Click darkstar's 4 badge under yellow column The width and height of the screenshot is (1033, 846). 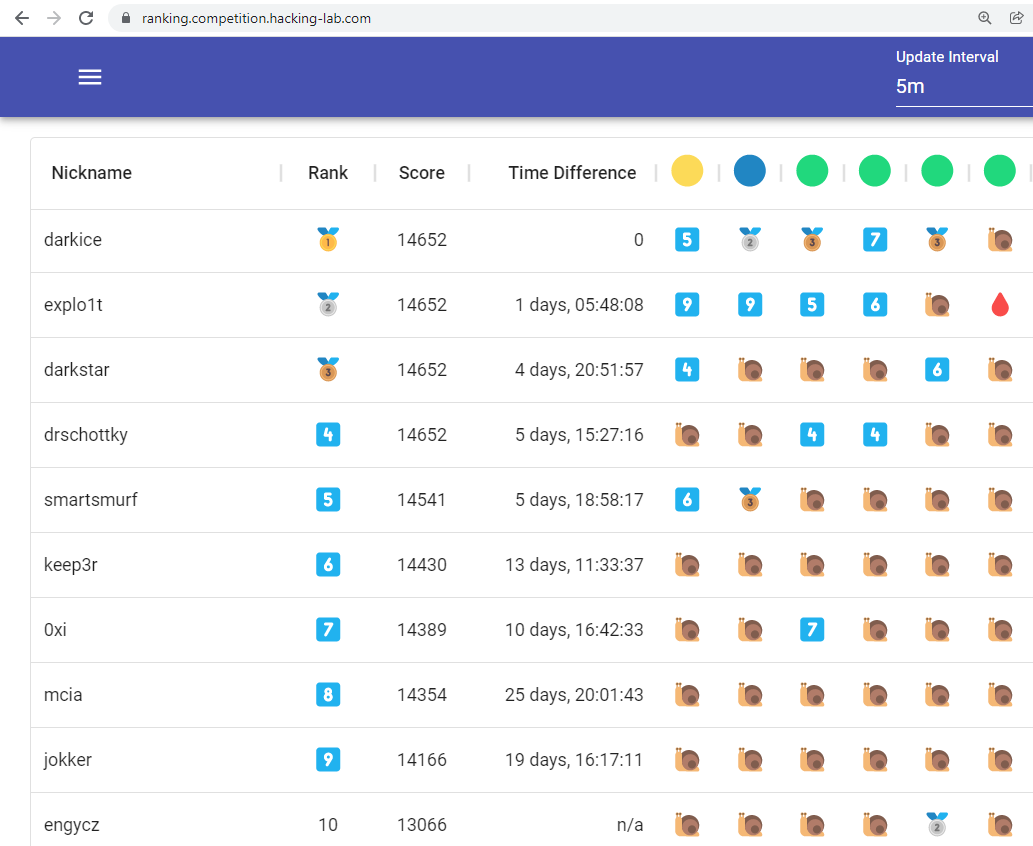point(687,370)
